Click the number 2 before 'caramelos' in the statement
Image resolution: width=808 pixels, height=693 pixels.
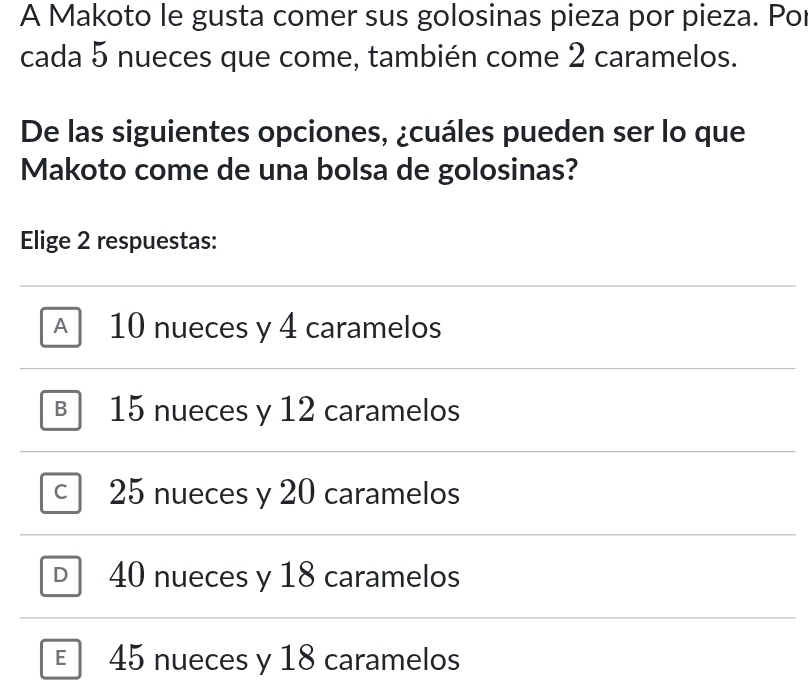tap(577, 56)
